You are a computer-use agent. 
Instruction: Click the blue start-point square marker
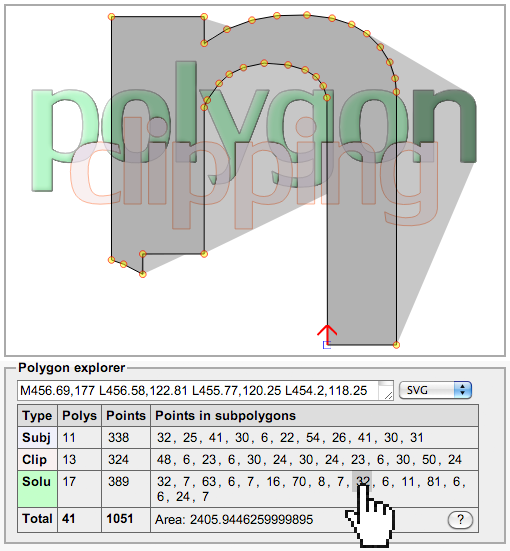[x=327, y=345]
